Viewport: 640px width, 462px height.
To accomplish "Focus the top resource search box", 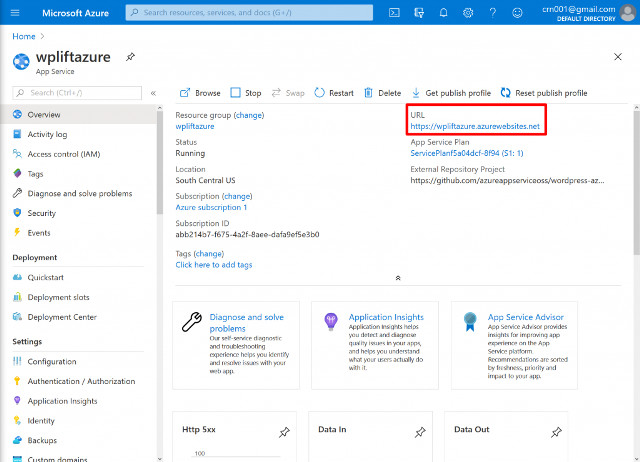I will click(x=249, y=13).
